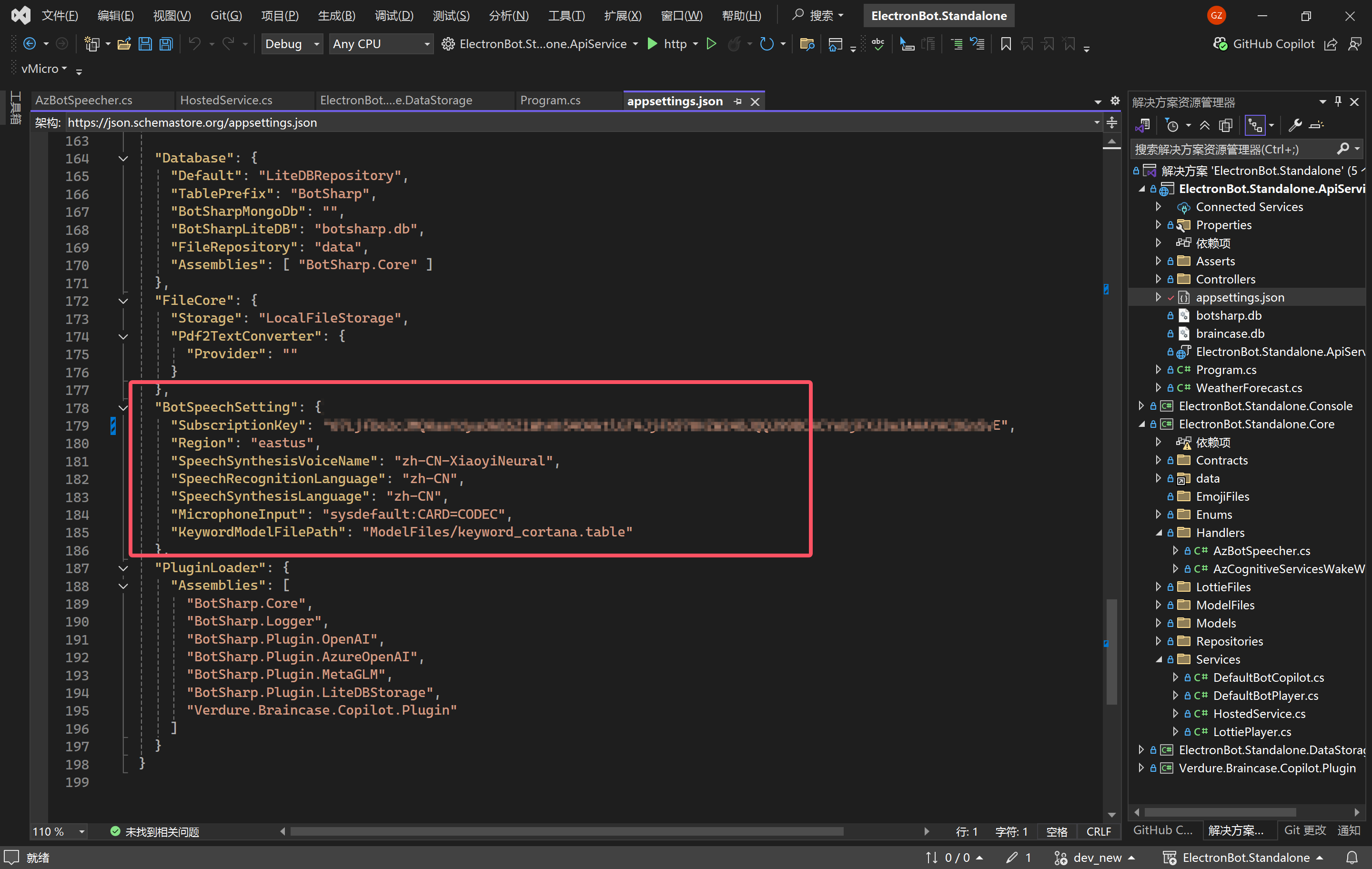This screenshot has width=1372, height=869.
Task: Click the dev_new branch in status bar
Action: (1095, 858)
